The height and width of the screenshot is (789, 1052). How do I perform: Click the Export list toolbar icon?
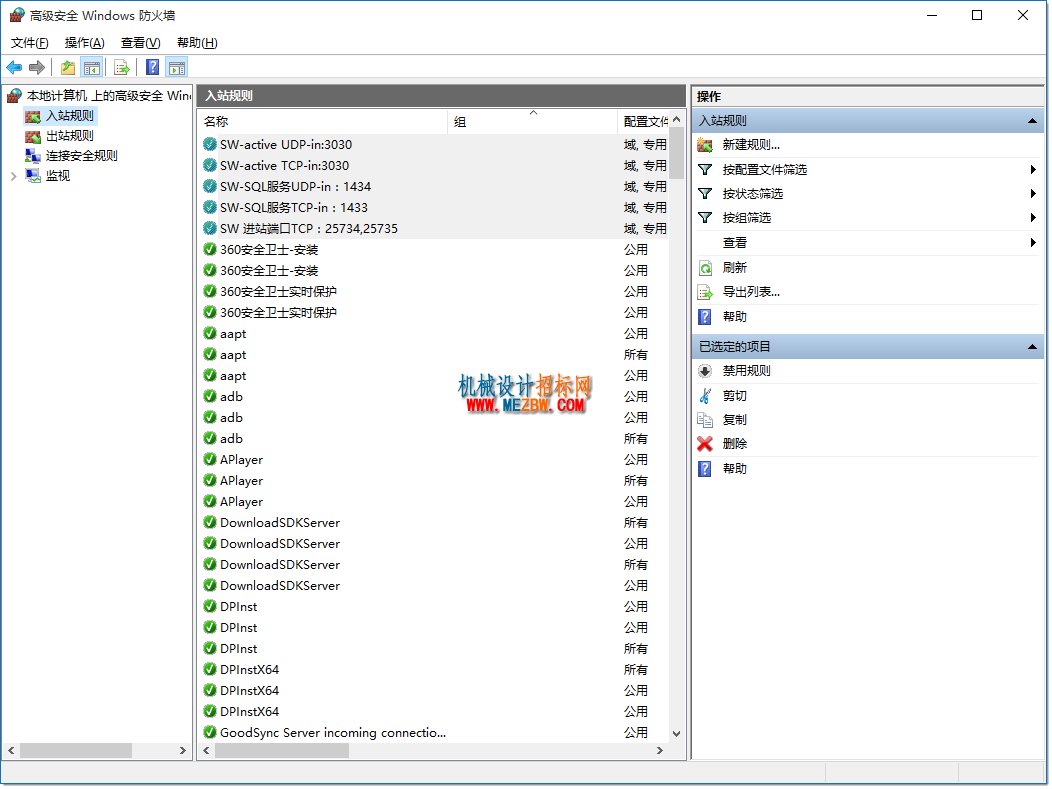[x=121, y=67]
